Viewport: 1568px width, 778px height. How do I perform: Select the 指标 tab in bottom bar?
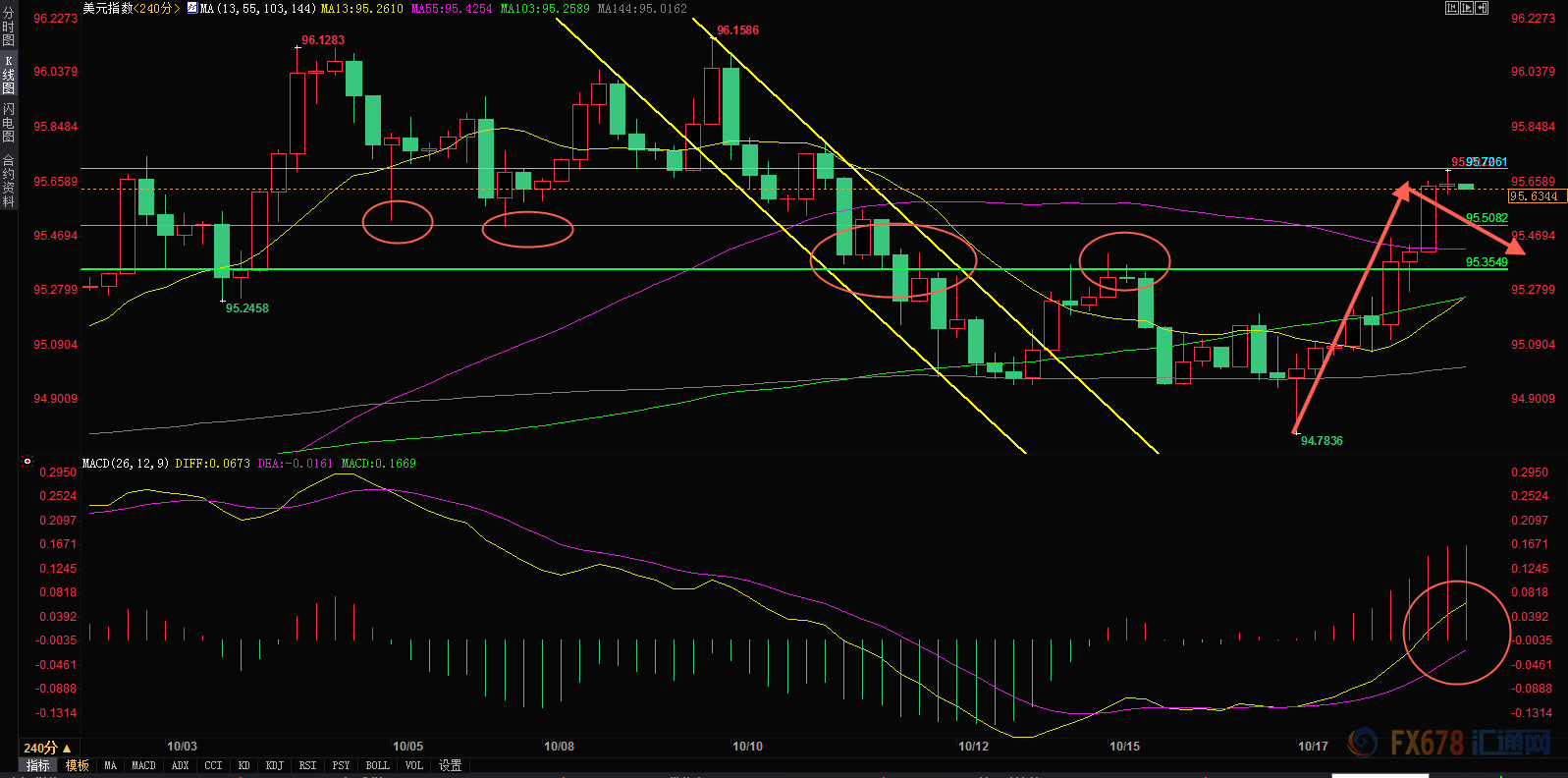coord(38,766)
